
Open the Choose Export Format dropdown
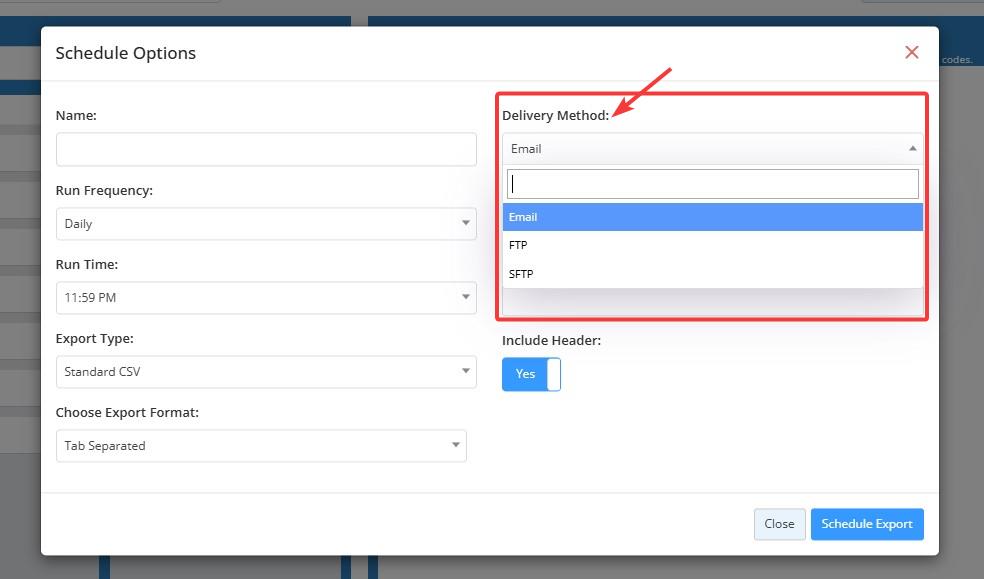pyautogui.click(x=261, y=446)
